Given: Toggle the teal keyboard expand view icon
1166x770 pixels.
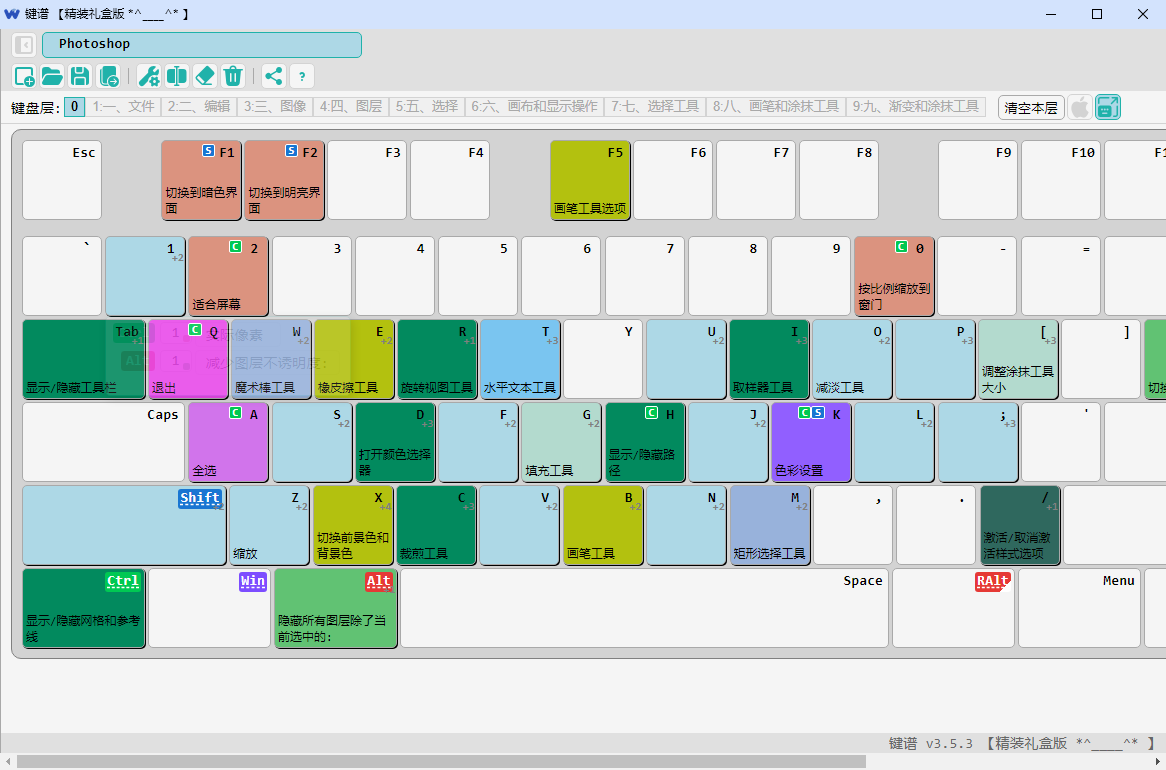Looking at the screenshot, I should [x=1108, y=107].
